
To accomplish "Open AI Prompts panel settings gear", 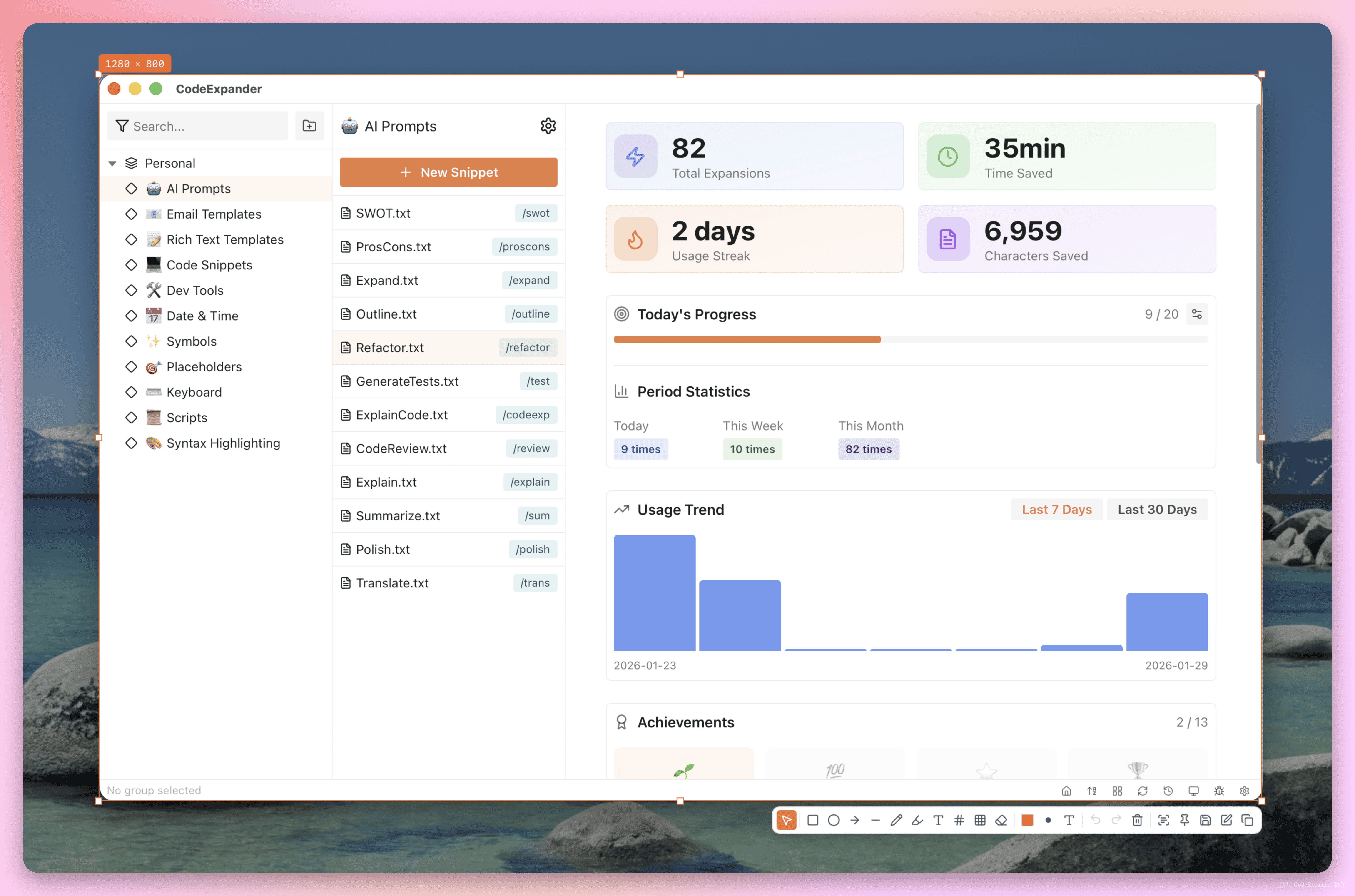I will pyautogui.click(x=548, y=126).
